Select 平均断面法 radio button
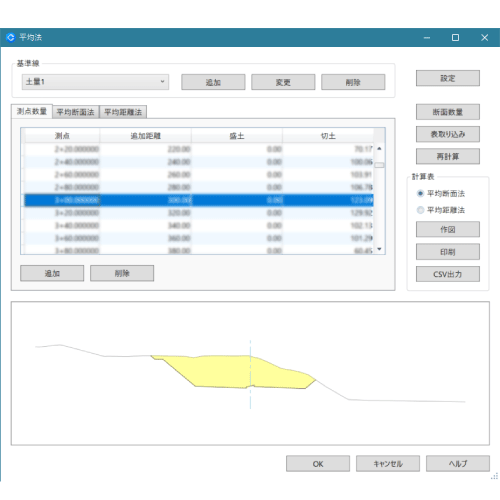 (x=420, y=193)
